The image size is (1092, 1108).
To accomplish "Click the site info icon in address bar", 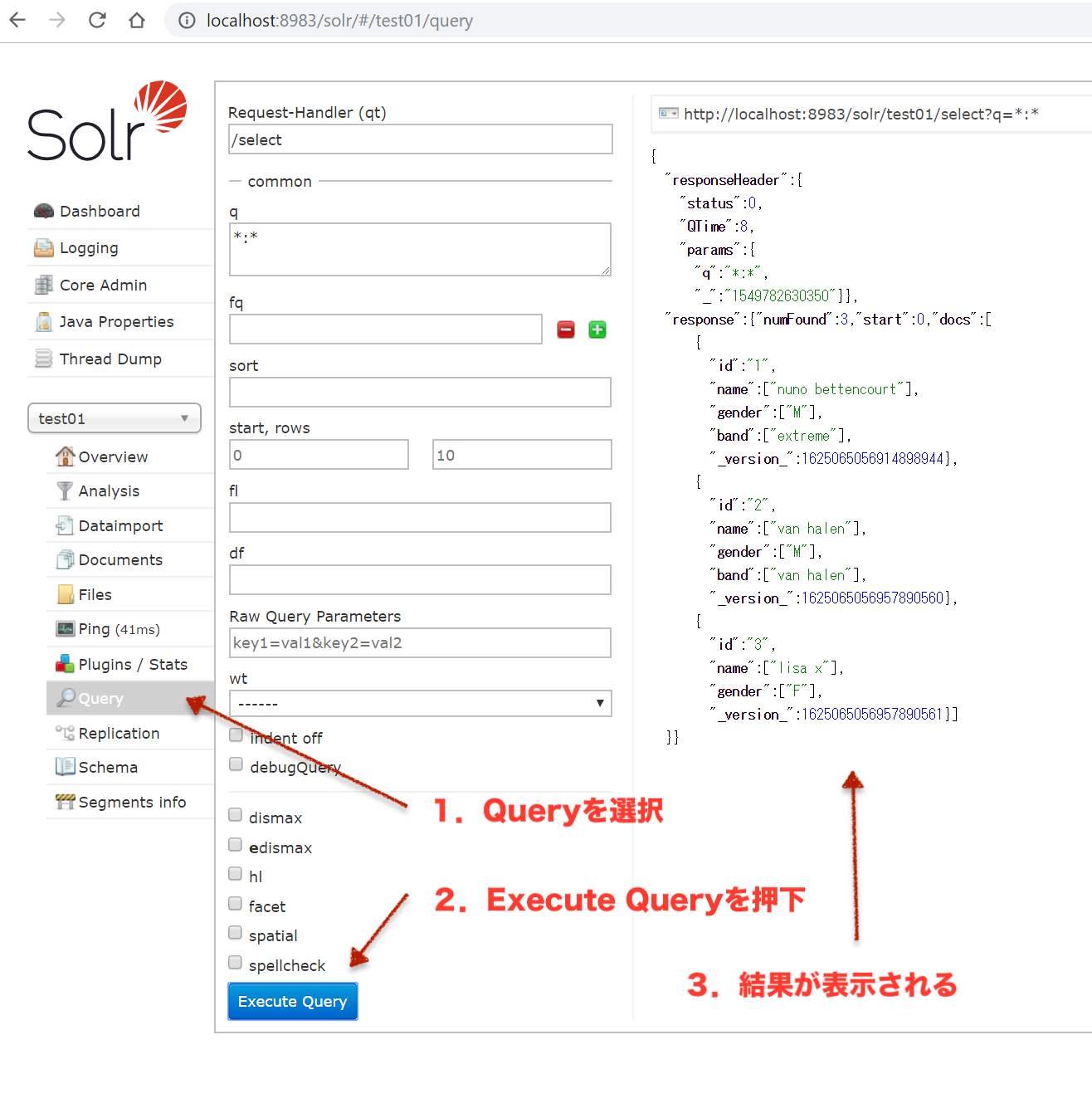I will (187, 21).
